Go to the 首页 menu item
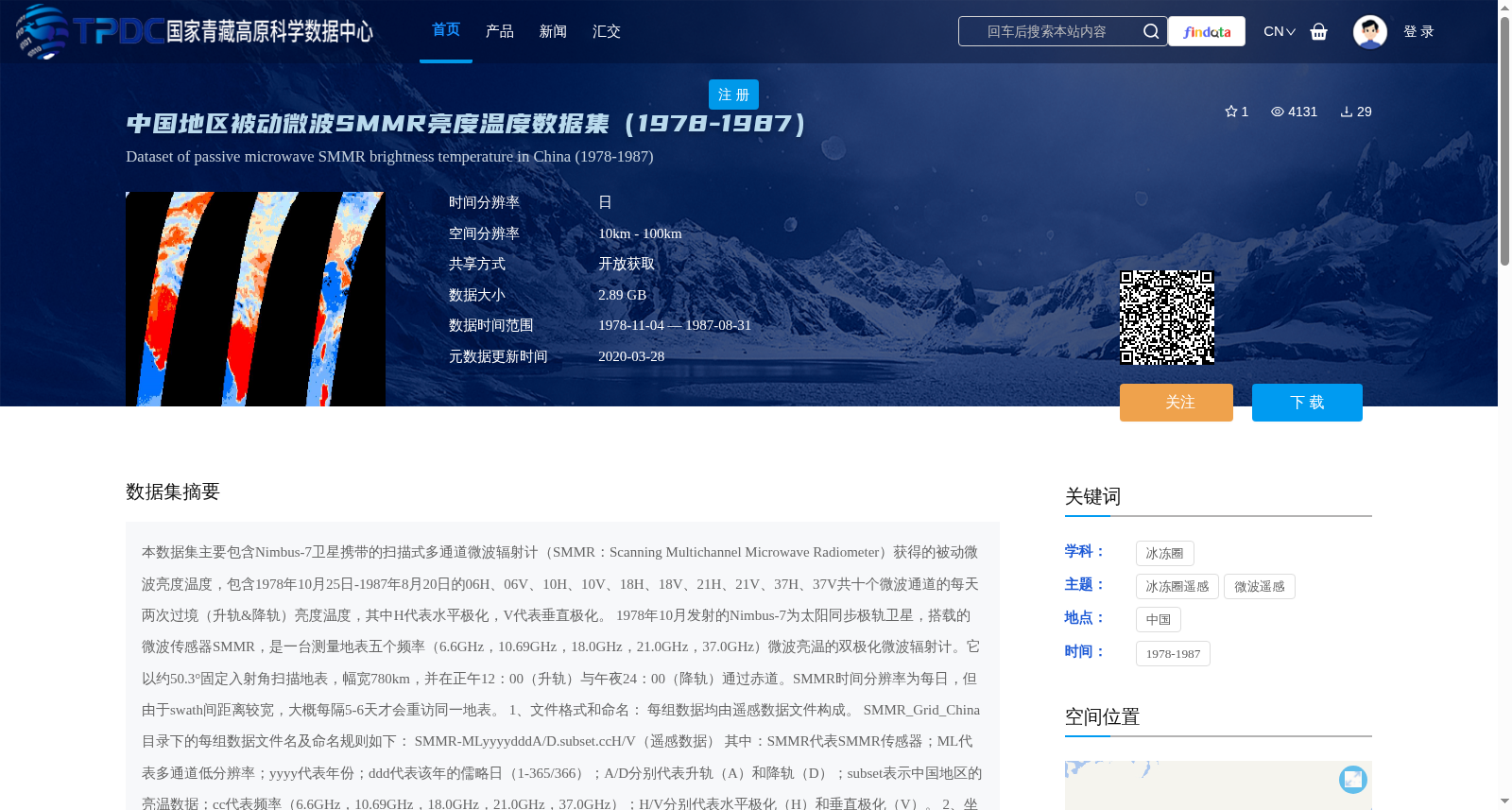 [x=446, y=30]
